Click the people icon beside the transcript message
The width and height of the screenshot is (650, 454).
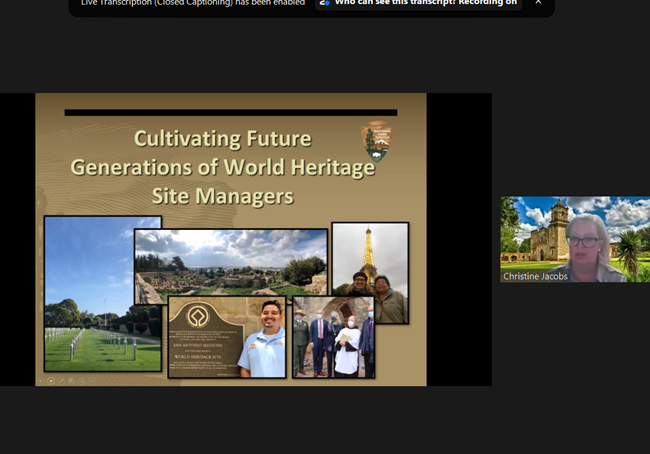324,3
